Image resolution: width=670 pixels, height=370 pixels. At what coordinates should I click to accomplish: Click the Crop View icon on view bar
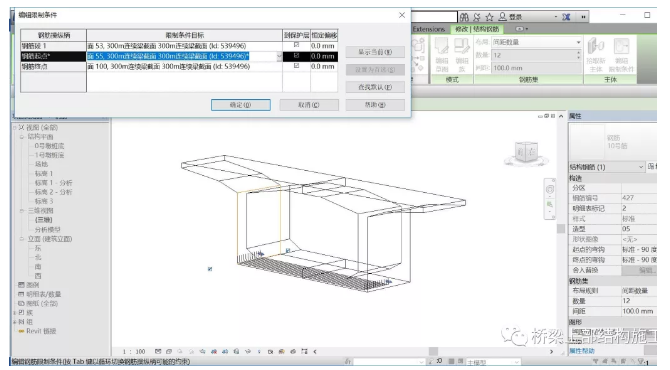[214, 352]
